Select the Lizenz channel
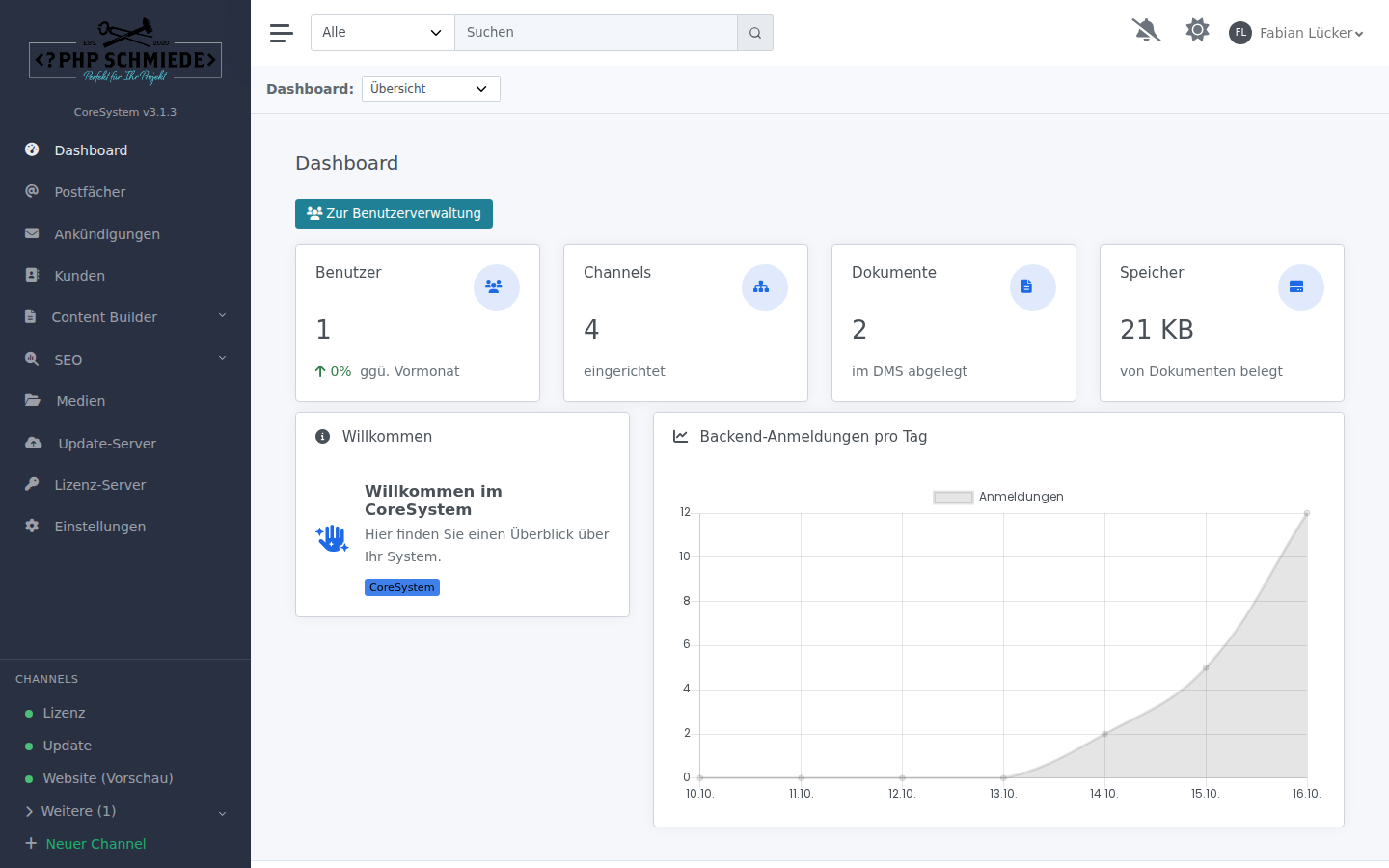The image size is (1389, 868). tap(64, 713)
